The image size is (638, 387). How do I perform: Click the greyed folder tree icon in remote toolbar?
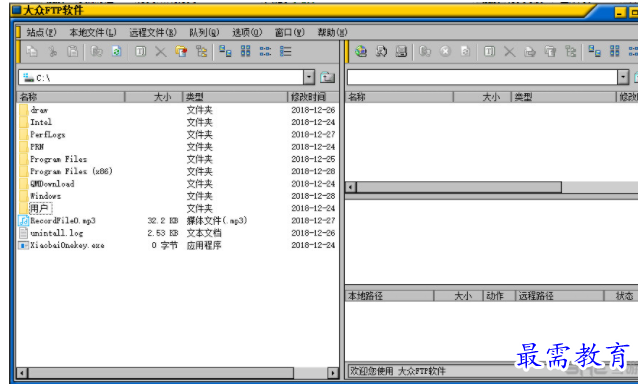[570, 52]
